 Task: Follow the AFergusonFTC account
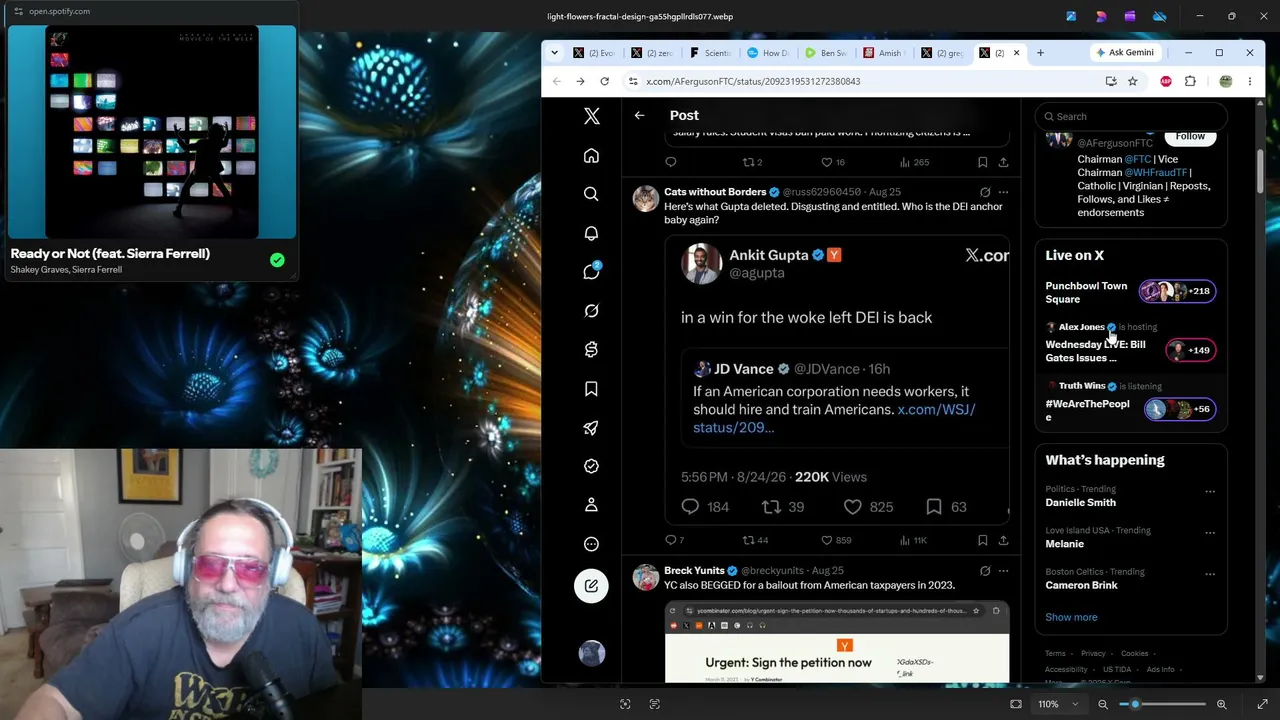click(x=1190, y=137)
